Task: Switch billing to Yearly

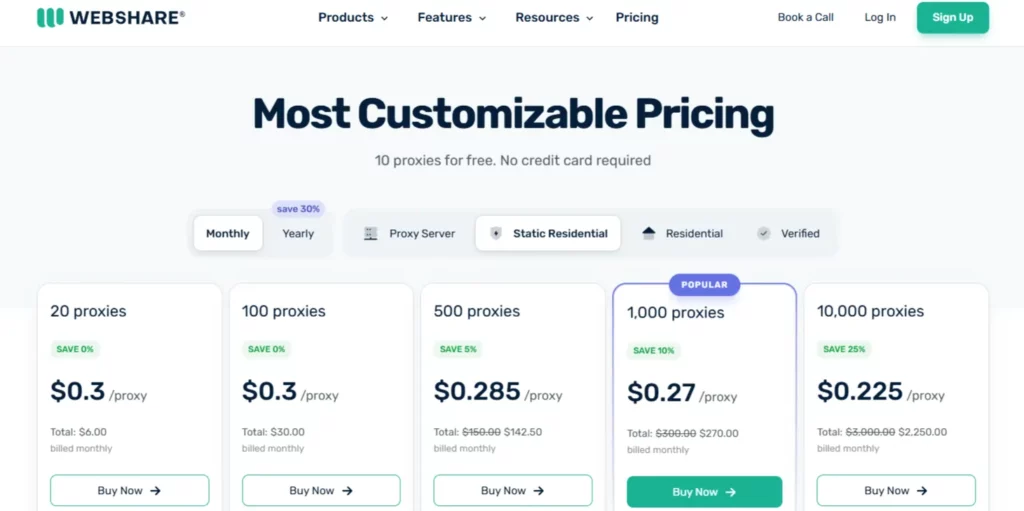Action: (298, 234)
